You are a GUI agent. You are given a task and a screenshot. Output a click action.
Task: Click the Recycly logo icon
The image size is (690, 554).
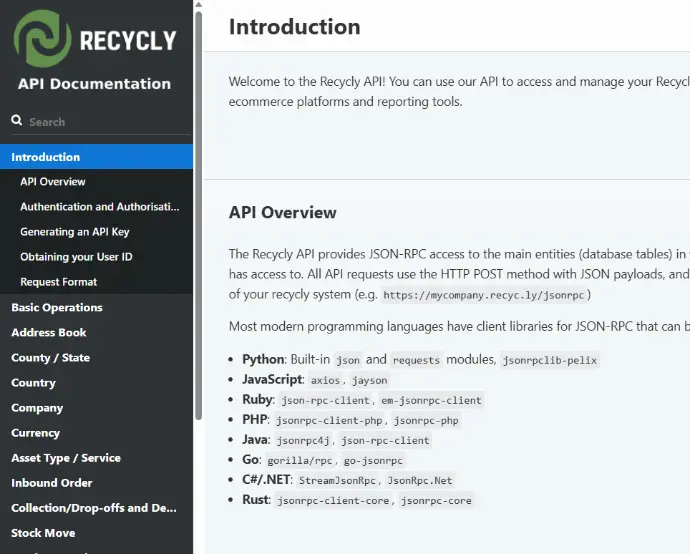(41, 39)
